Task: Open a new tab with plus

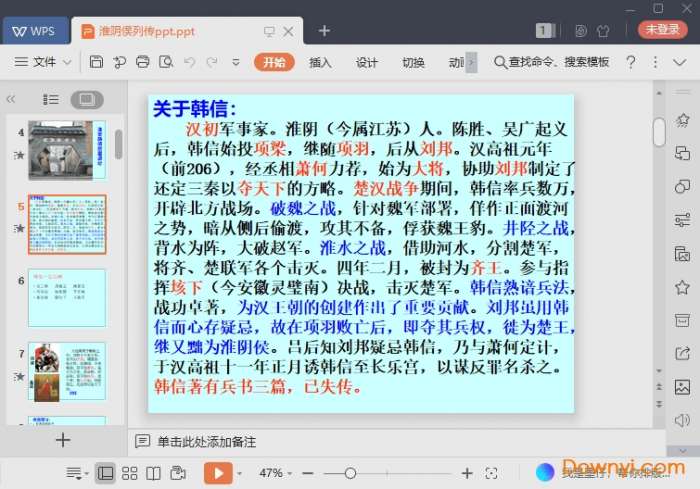Action: tap(325, 31)
